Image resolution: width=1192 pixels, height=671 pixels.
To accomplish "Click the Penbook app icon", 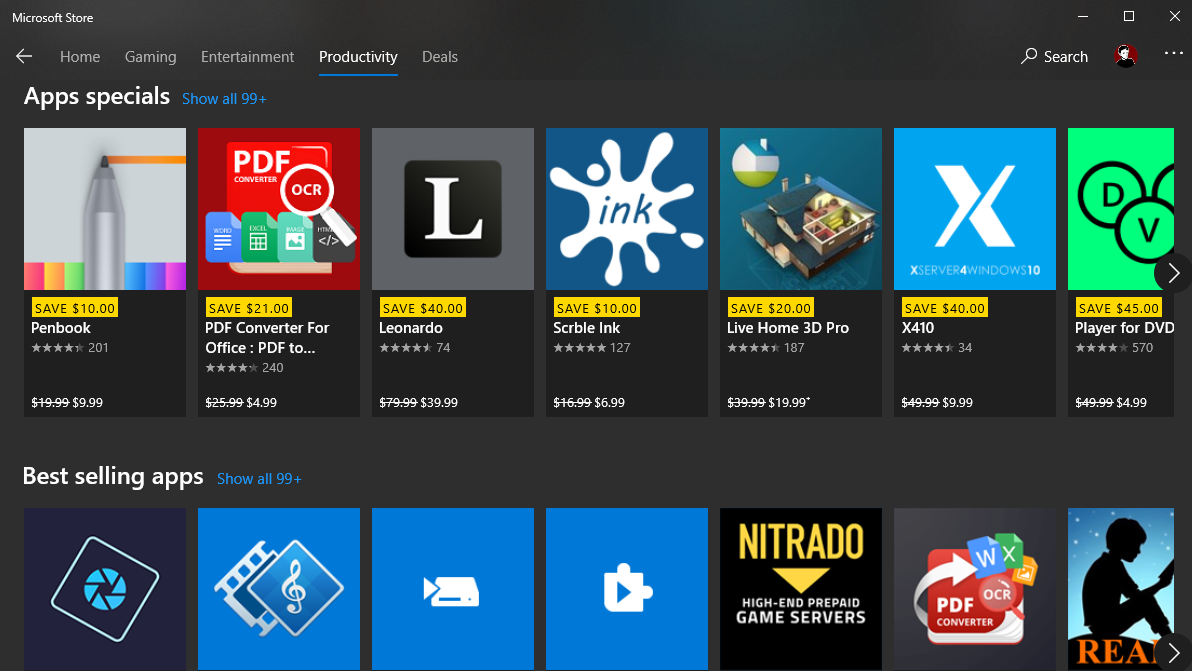I will [x=104, y=208].
